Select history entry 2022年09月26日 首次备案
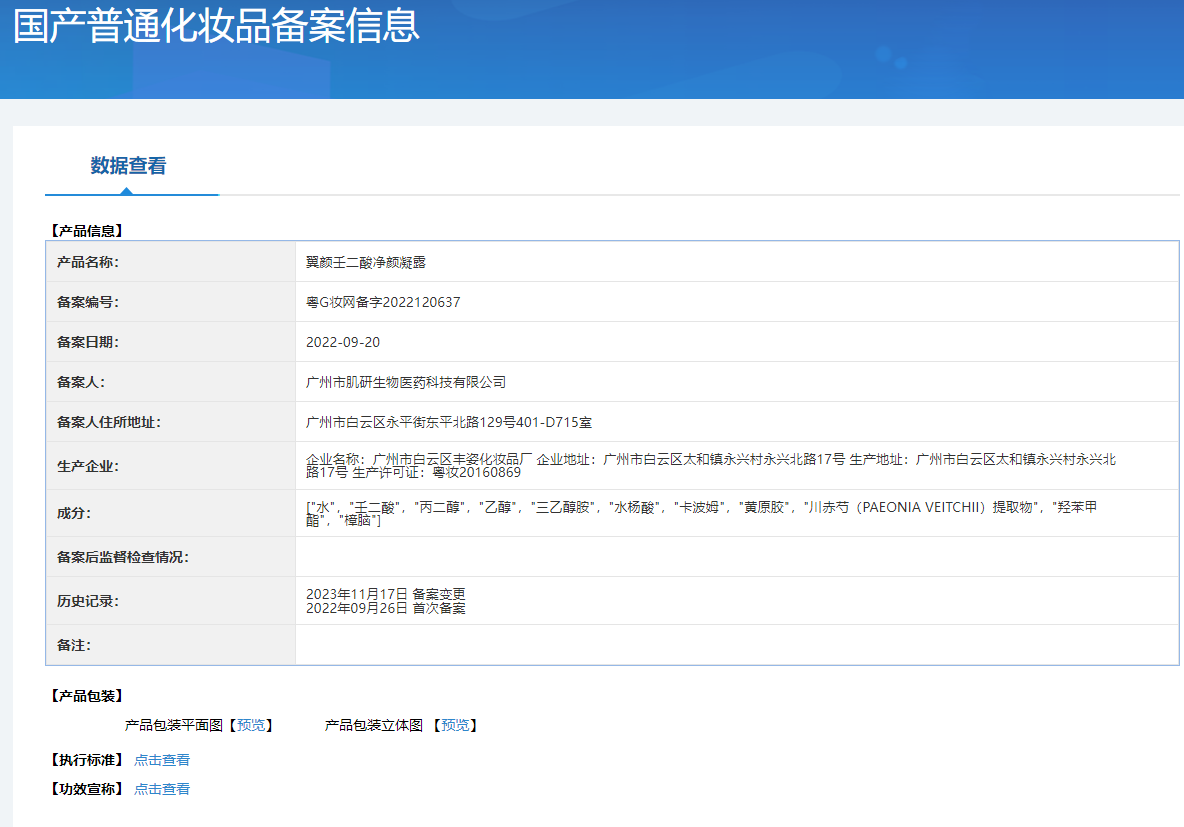The image size is (1184, 827). click(x=386, y=608)
